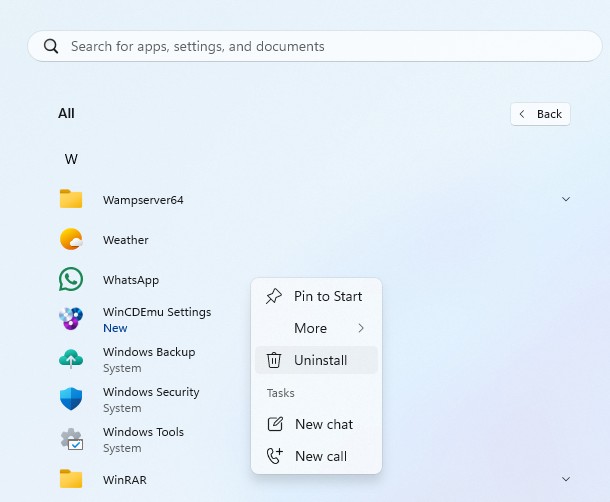Open Windows Security shield icon
Viewport: 610px width, 502px height.
71,399
